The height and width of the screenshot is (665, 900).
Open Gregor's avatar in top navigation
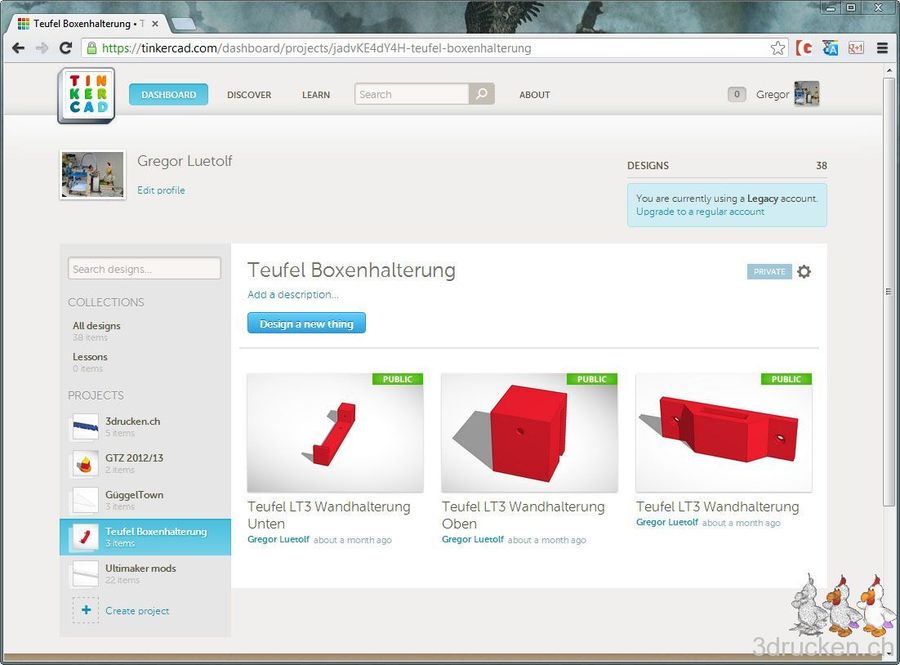tap(806, 94)
